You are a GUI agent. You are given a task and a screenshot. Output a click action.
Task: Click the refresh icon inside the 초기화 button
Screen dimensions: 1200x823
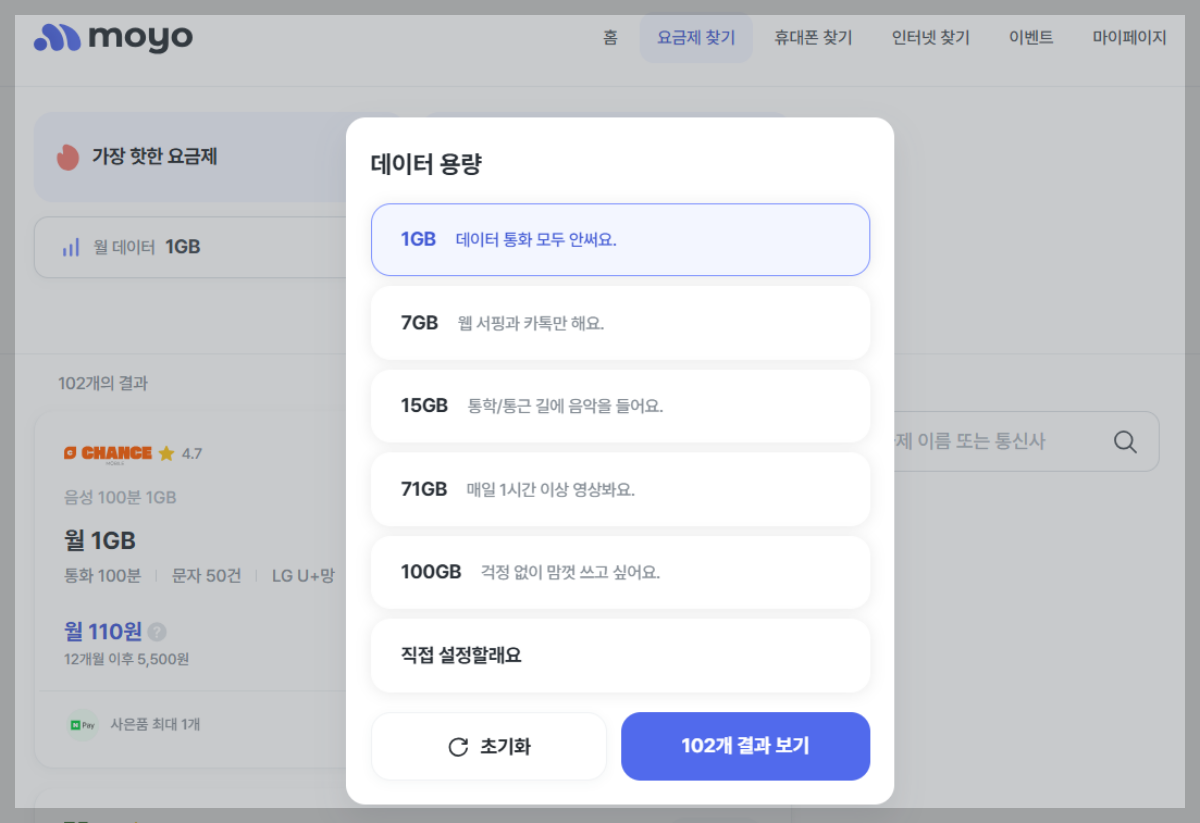click(458, 746)
